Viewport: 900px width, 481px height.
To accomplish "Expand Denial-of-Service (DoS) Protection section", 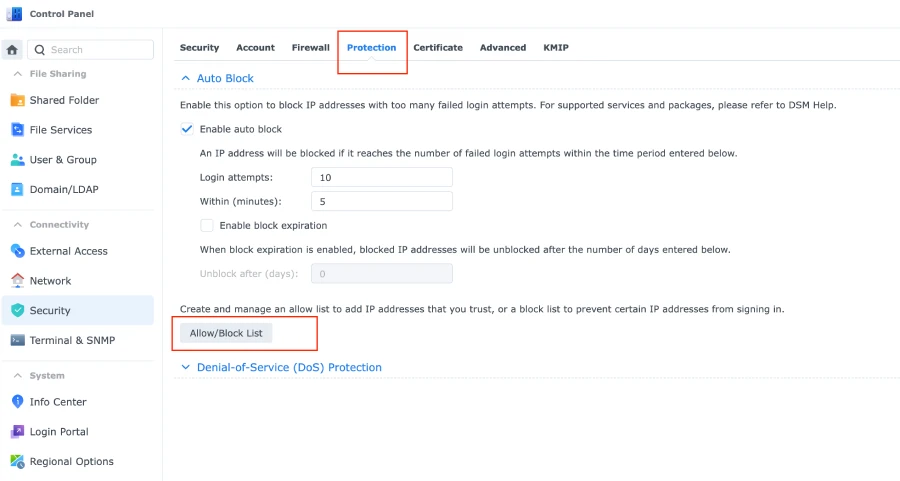I will [185, 367].
